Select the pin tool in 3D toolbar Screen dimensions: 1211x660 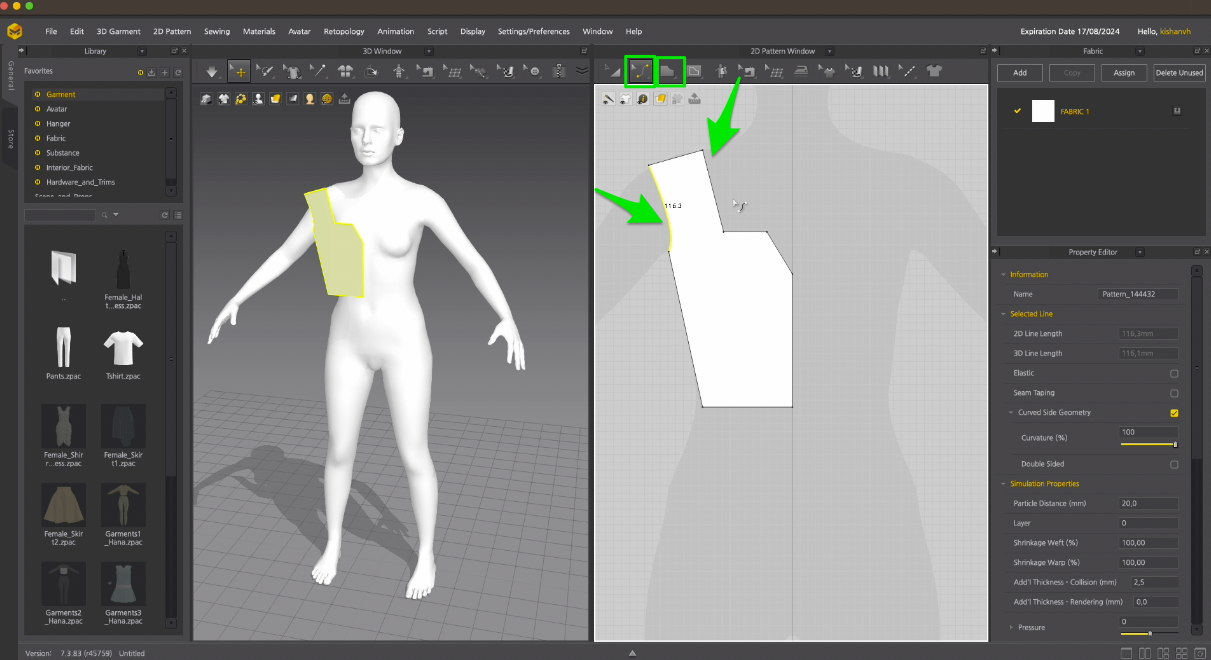click(319, 71)
